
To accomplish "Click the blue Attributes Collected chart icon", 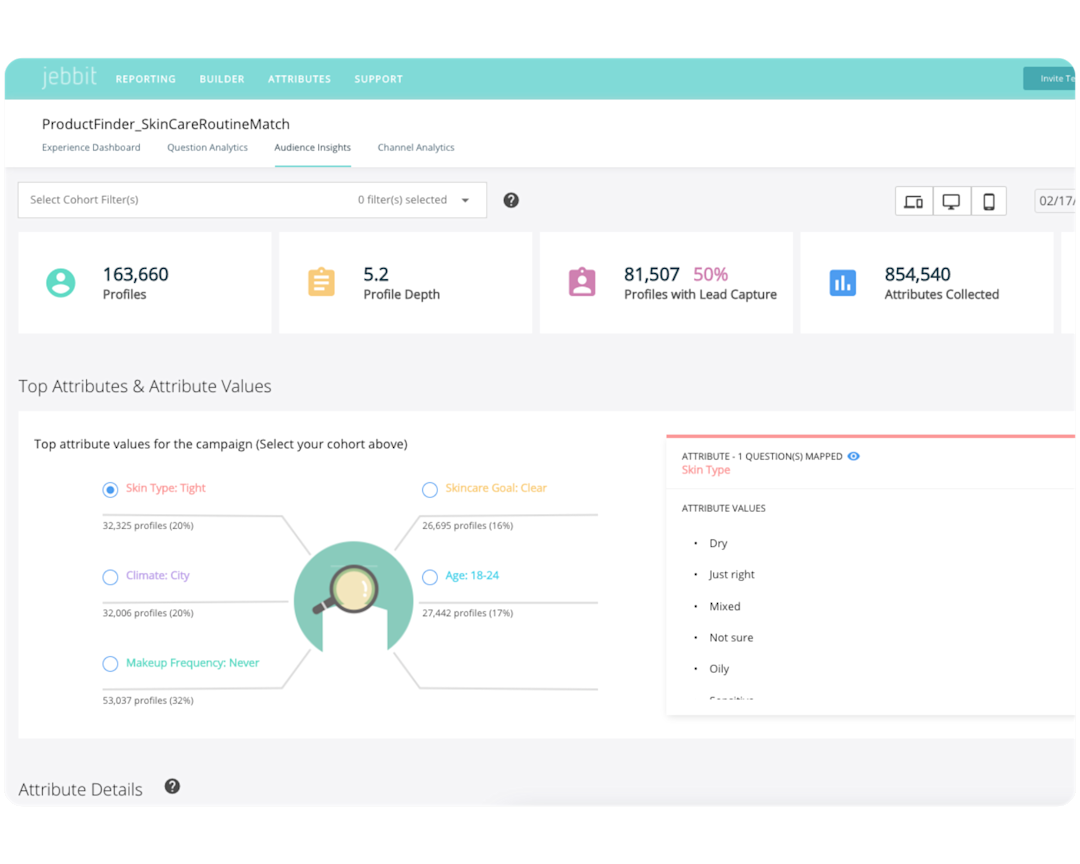I will (842, 282).
